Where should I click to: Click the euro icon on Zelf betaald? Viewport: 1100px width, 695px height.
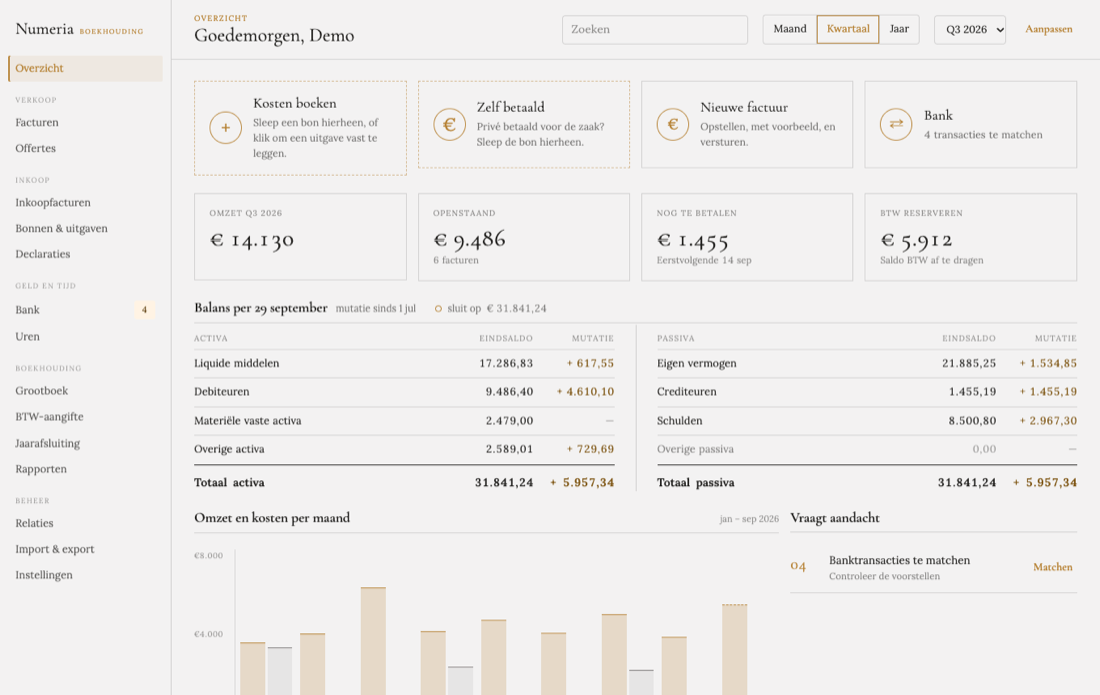coord(449,125)
